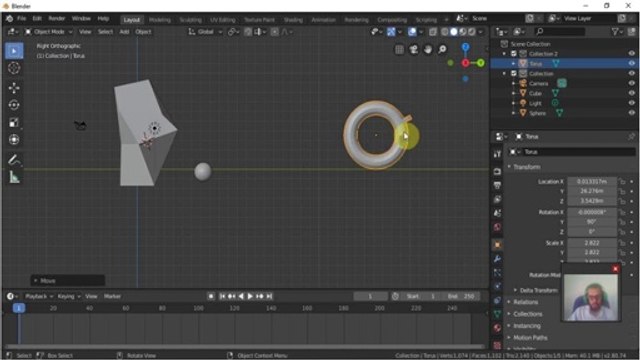This screenshot has width=640, height=360.
Task: Select the Transform tool
Action: point(14,140)
